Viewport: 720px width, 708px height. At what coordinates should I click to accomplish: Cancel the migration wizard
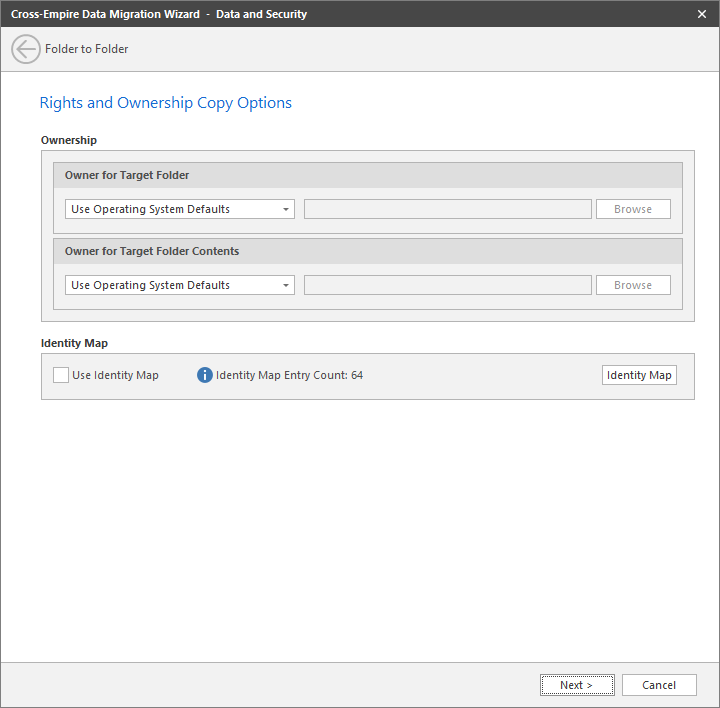tap(659, 685)
